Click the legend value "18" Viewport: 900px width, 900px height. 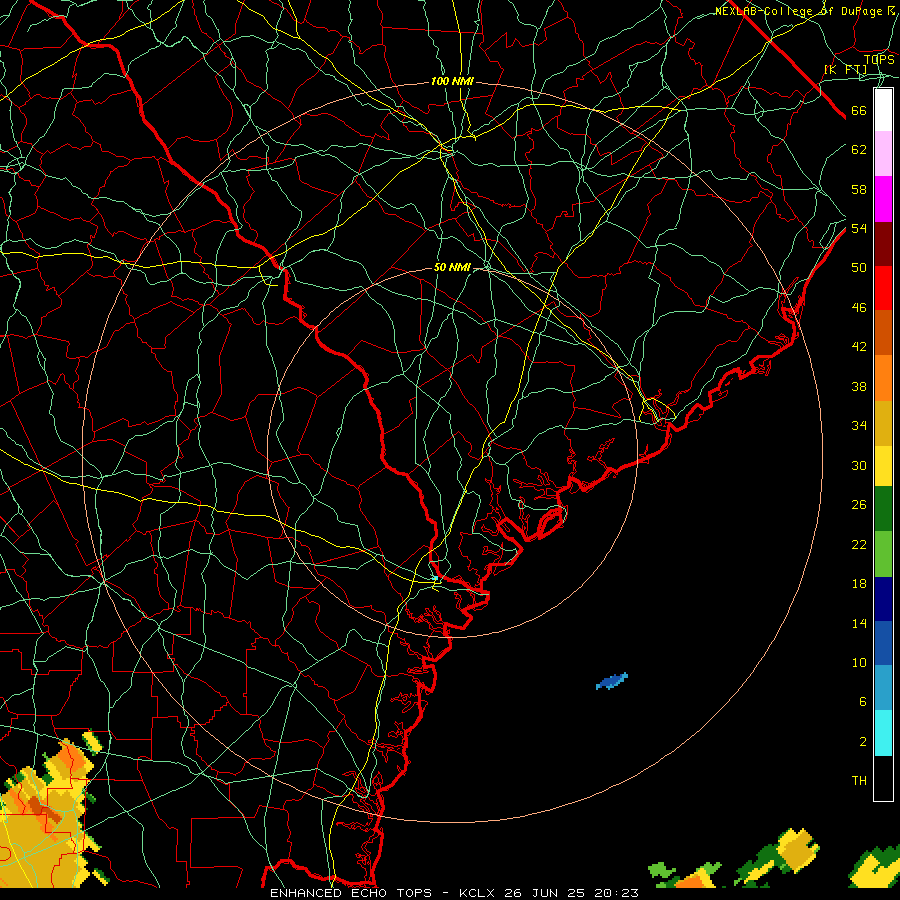859,584
